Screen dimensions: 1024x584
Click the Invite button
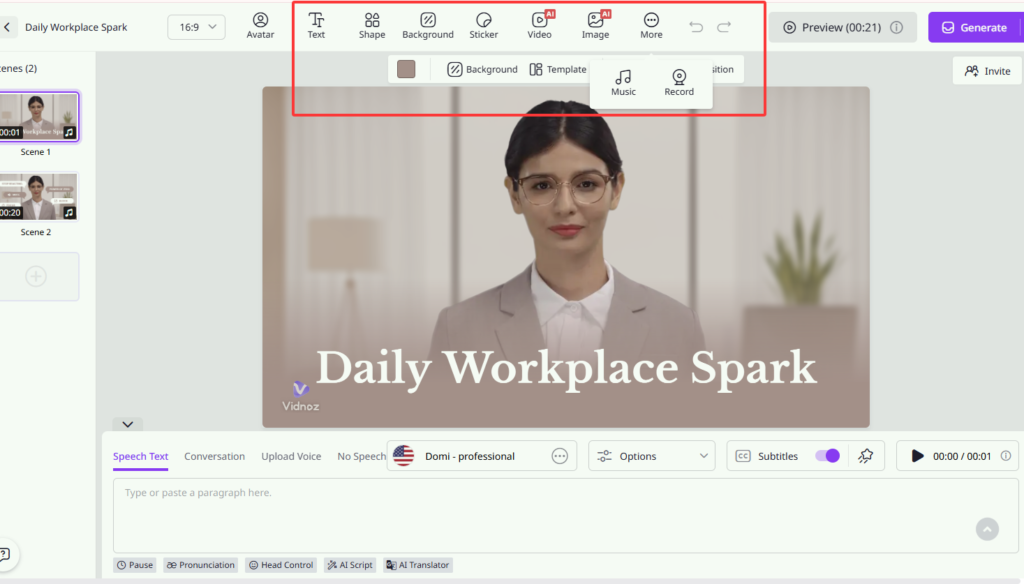[x=987, y=71]
